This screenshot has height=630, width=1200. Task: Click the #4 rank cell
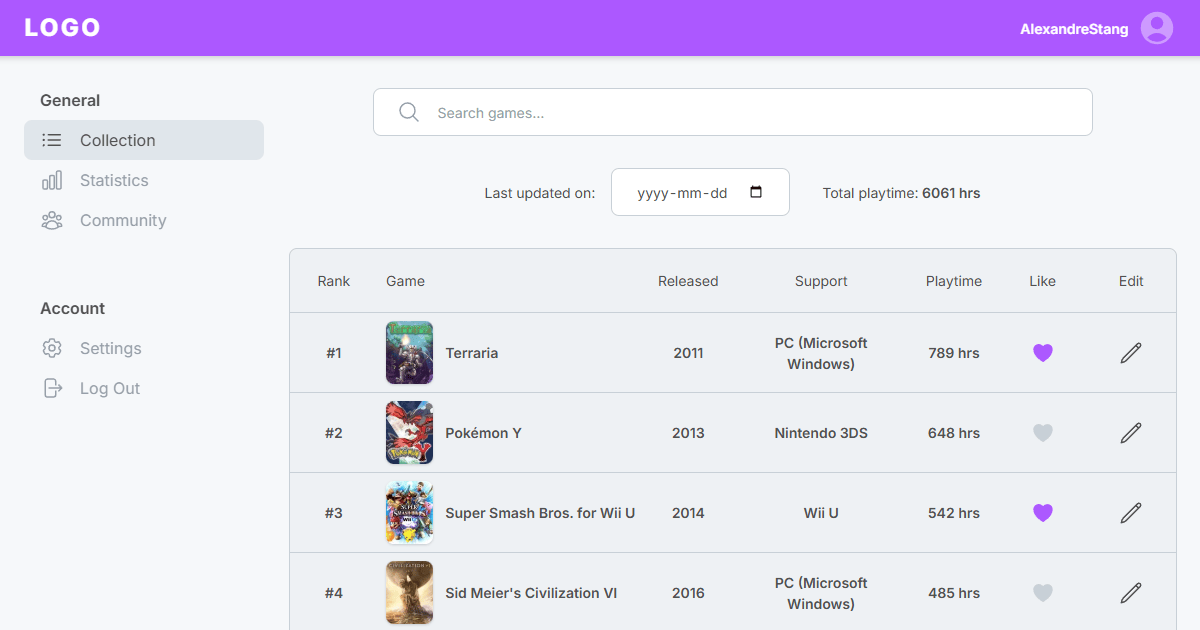334,593
